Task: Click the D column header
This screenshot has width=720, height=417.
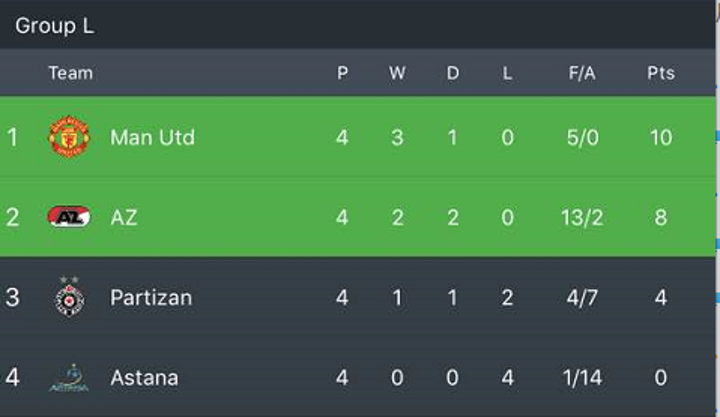Action: pyautogui.click(x=452, y=73)
